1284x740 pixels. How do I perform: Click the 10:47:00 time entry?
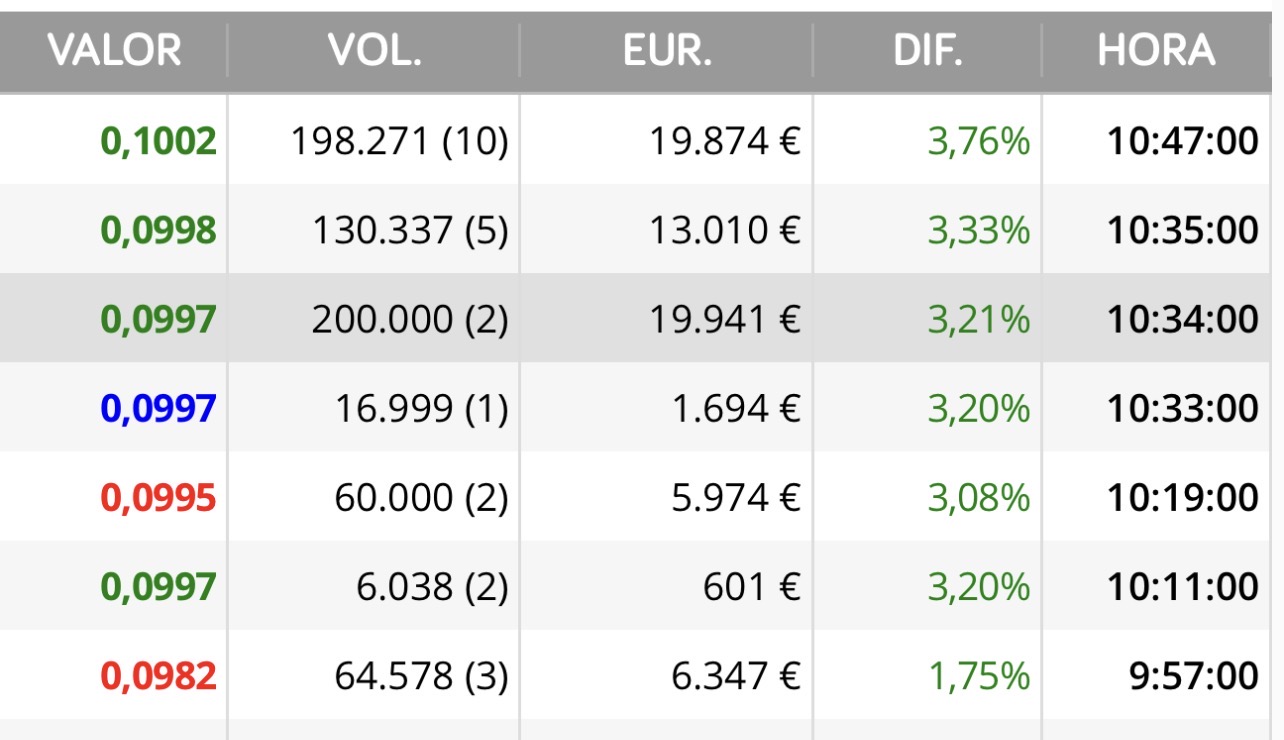tap(1182, 142)
